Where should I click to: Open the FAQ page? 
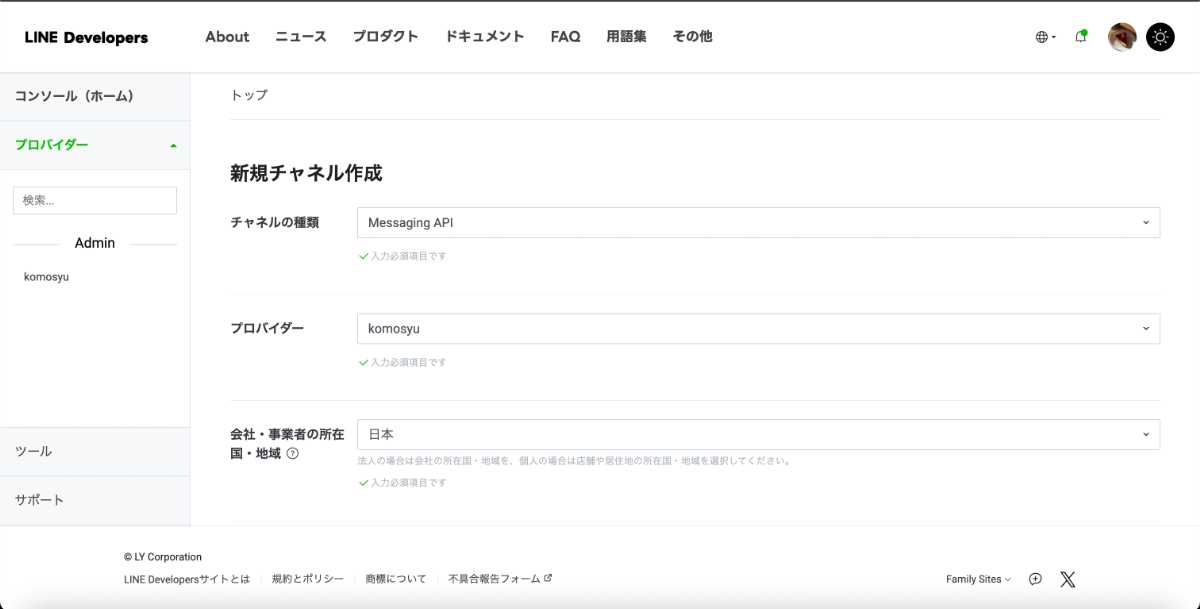(x=565, y=36)
